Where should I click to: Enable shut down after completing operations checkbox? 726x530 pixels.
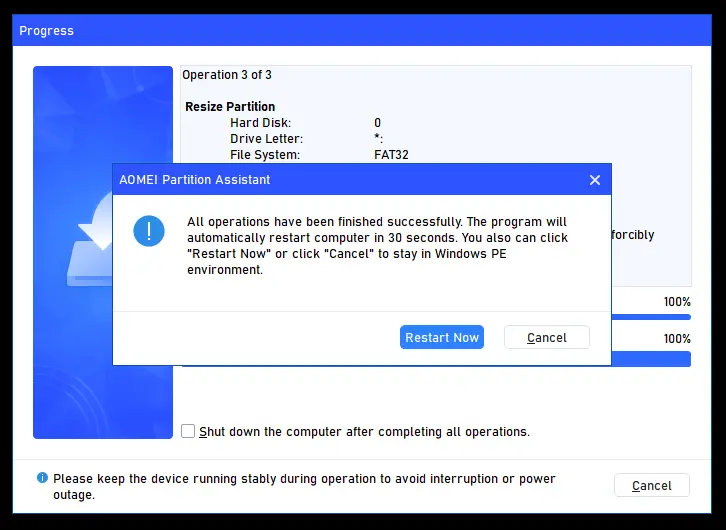pyautogui.click(x=188, y=431)
